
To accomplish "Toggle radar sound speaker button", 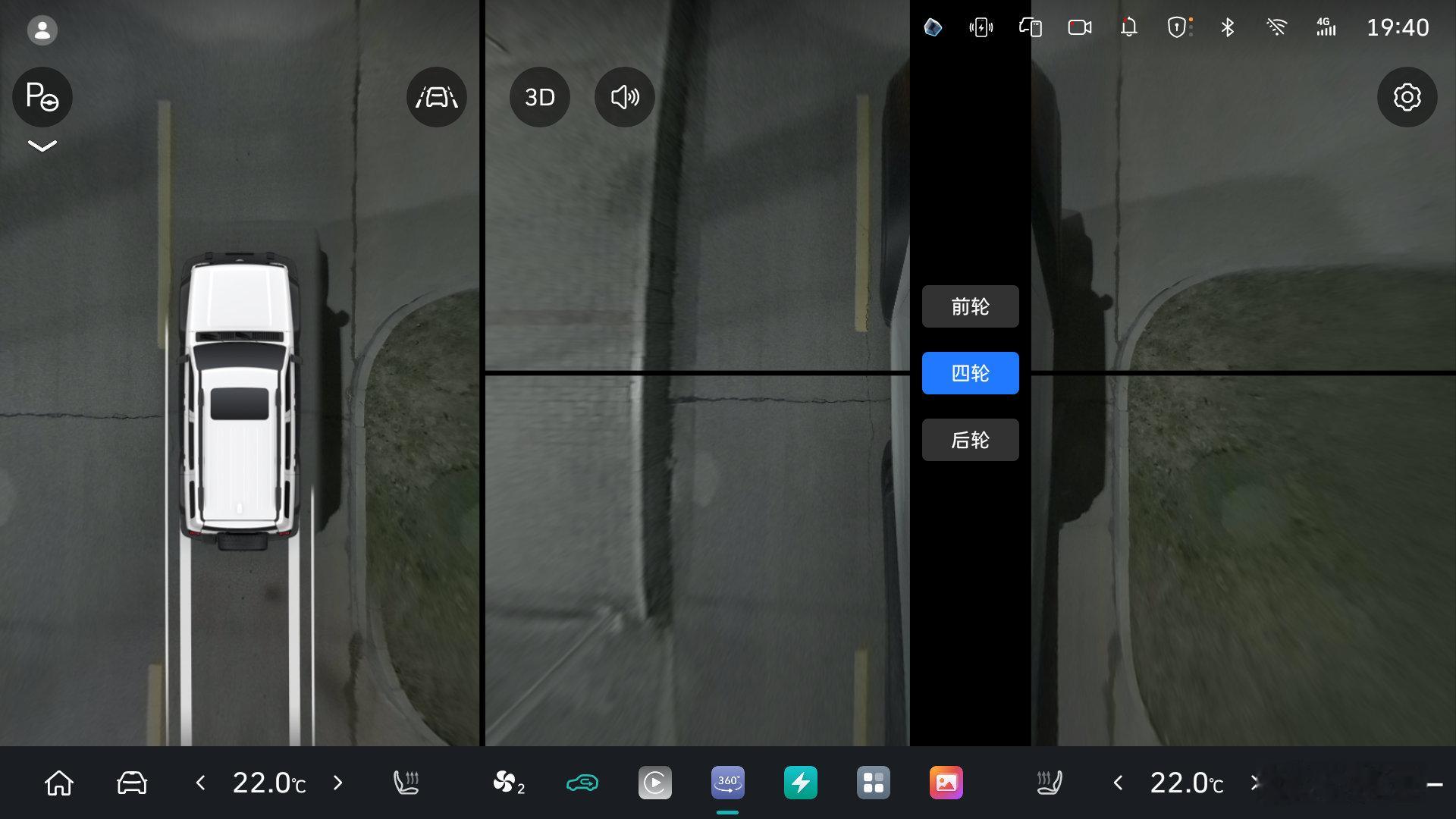I will pyautogui.click(x=624, y=96).
